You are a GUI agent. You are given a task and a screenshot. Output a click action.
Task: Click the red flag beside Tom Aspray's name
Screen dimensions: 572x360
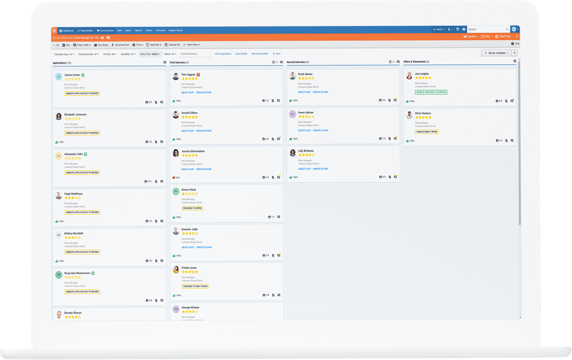tap(198, 75)
